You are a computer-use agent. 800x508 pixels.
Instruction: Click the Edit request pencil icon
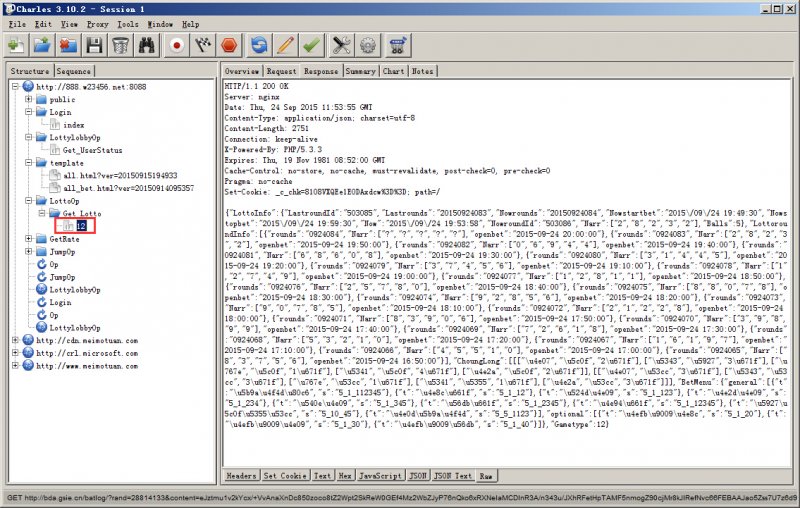(285, 45)
